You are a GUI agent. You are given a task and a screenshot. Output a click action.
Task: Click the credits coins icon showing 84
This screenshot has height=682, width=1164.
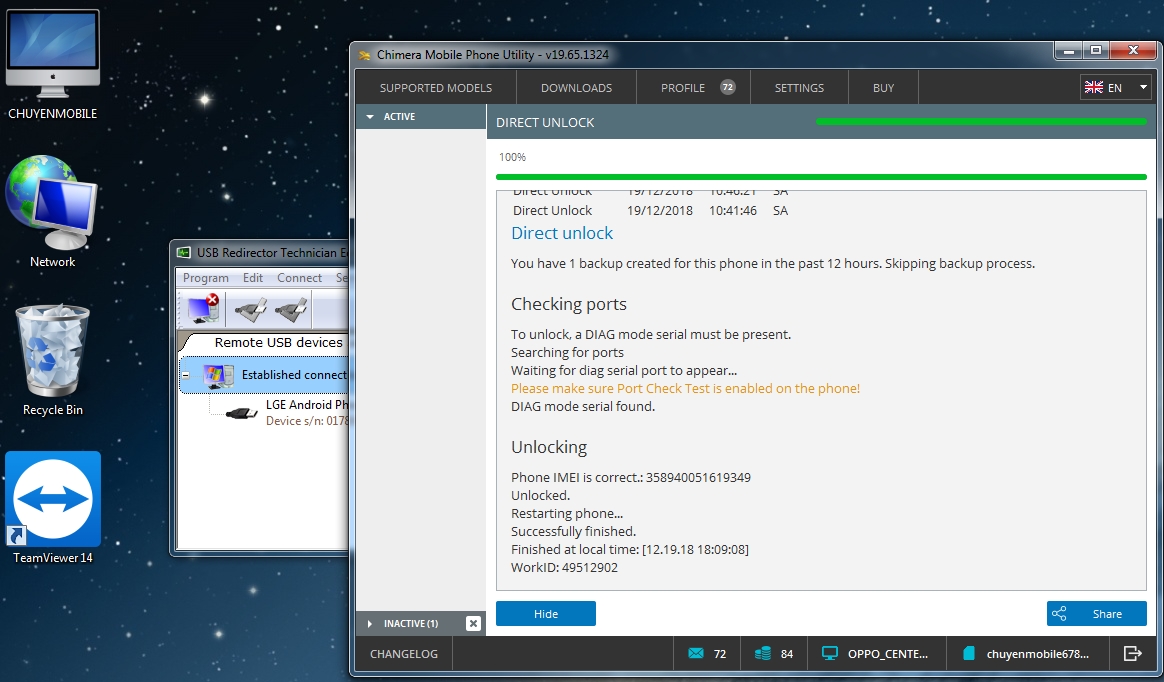point(762,653)
